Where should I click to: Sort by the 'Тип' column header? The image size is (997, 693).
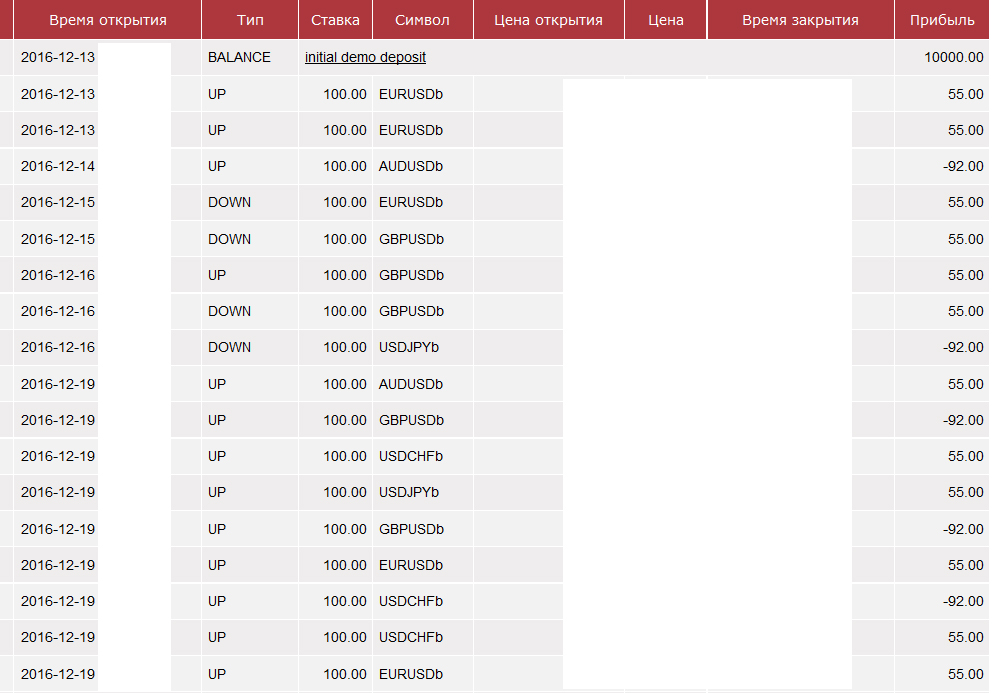point(250,20)
